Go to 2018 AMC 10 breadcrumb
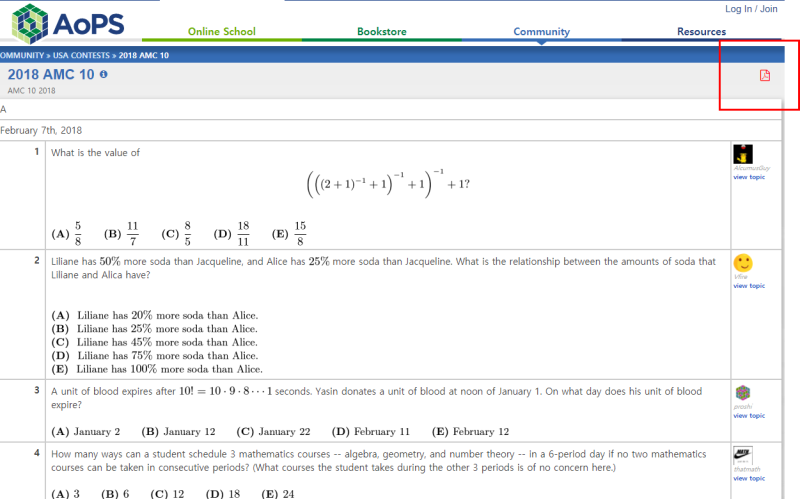 [x=143, y=55]
